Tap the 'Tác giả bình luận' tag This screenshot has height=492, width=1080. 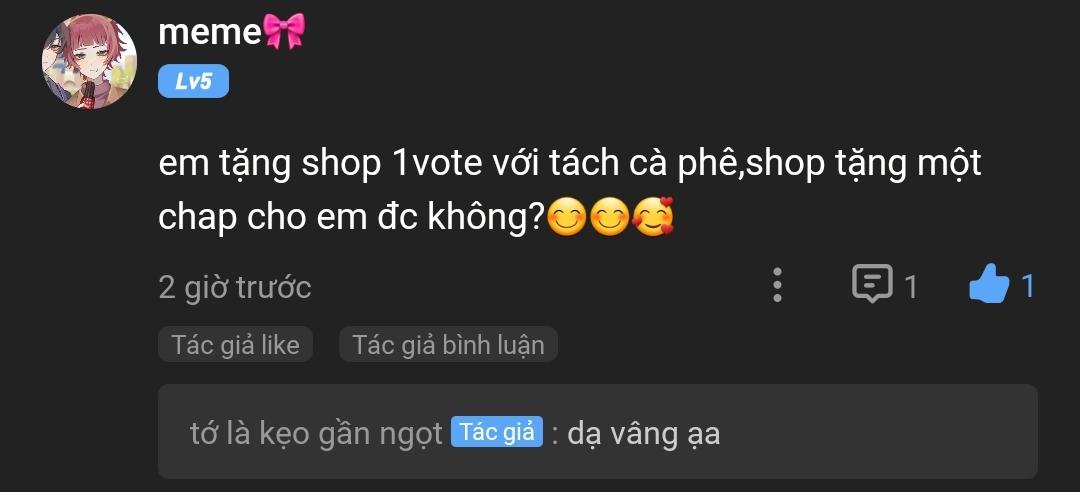pyautogui.click(x=448, y=345)
